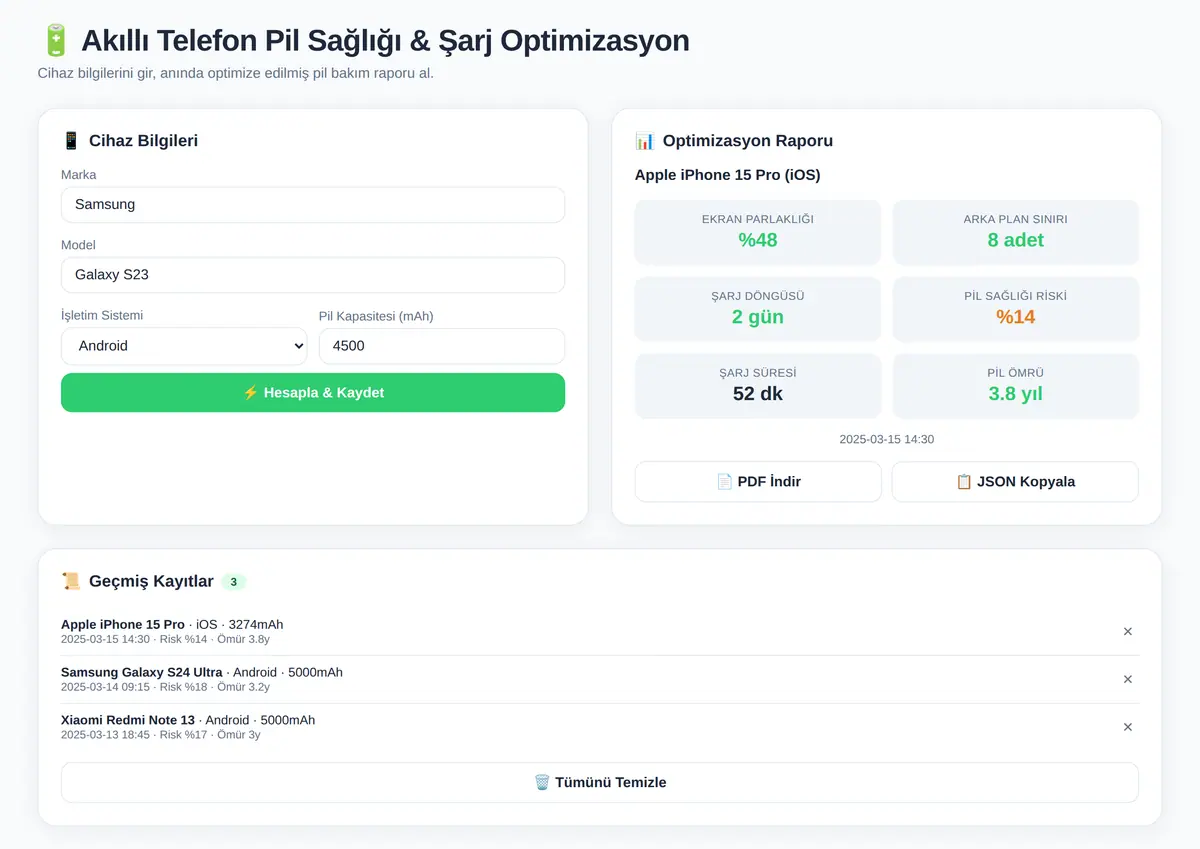Click the Şarj Süresi 52 dk card
Screen dimensions: 1200x849
tap(758, 386)
